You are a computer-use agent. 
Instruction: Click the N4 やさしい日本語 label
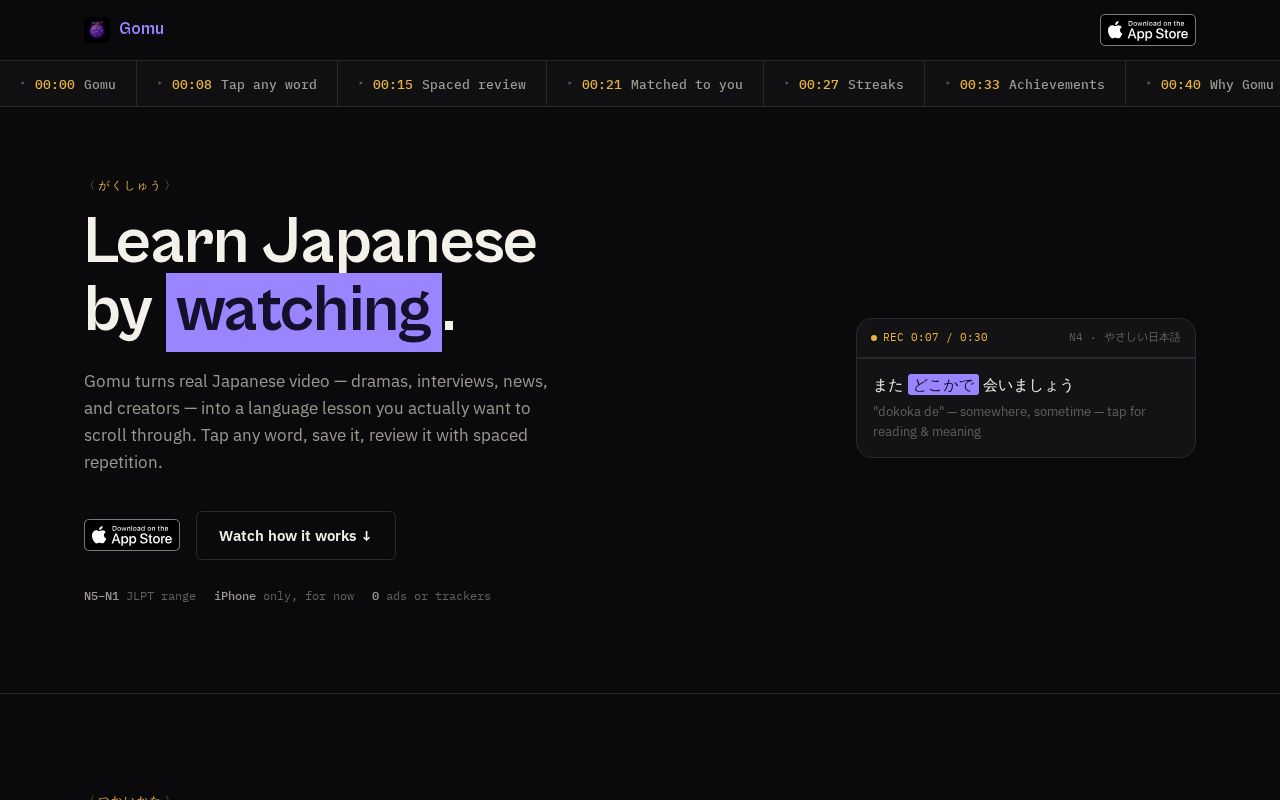coord(1124,338)
